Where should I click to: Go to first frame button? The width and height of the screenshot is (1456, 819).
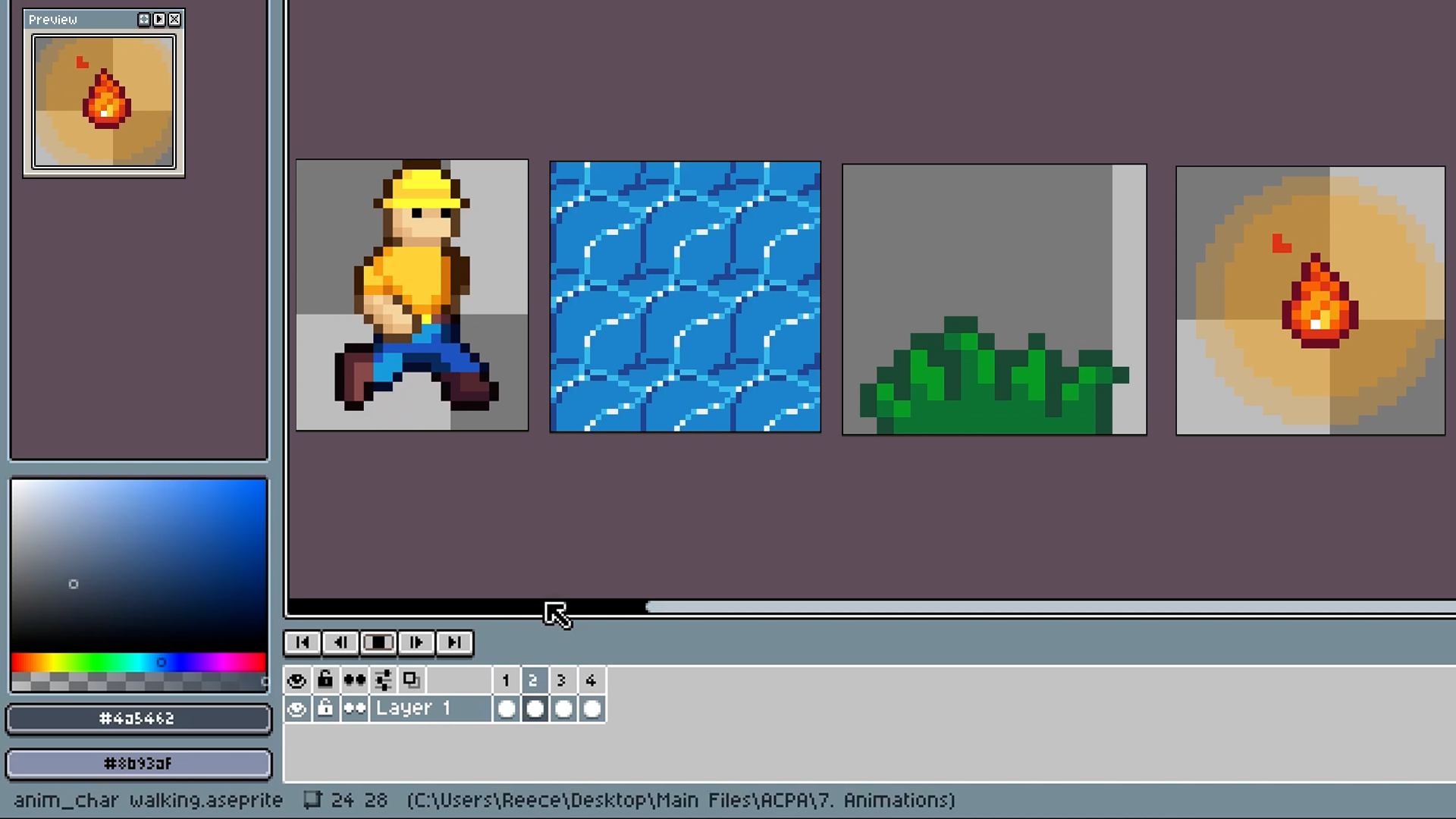click(303, 642)
